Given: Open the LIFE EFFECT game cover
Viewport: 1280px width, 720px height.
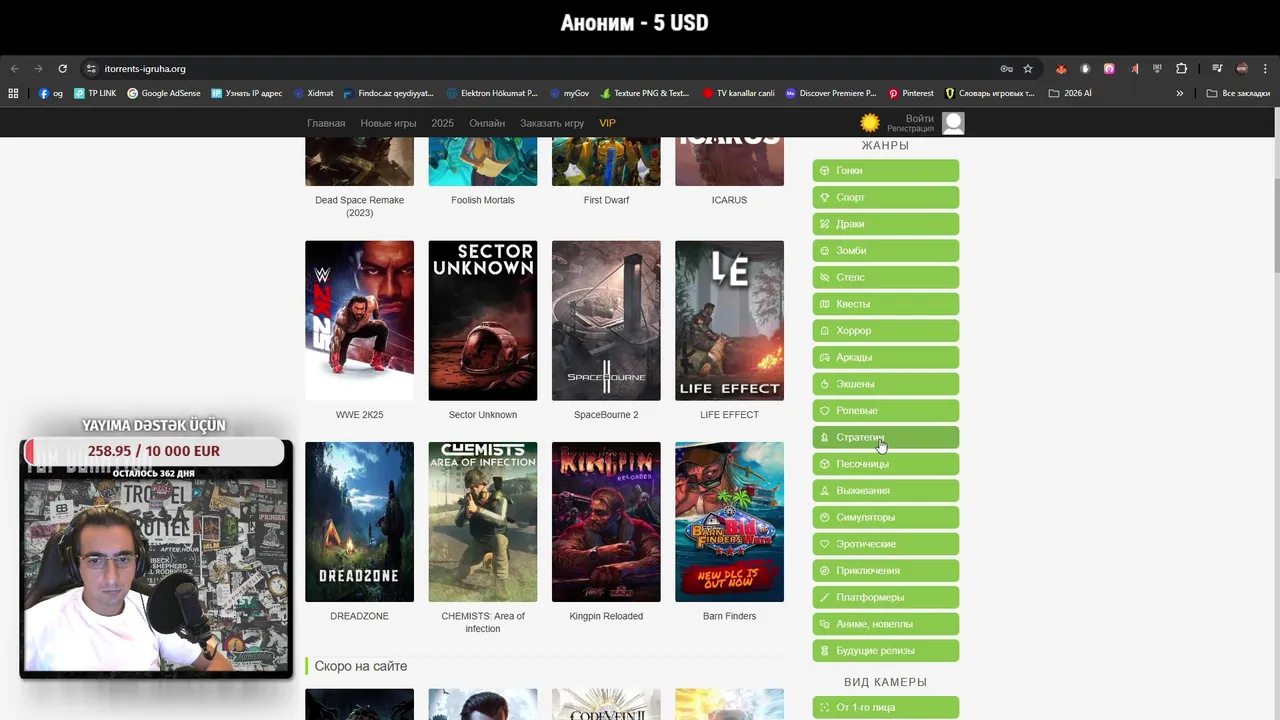Looking at the screenshot, I should pos(729,321).
